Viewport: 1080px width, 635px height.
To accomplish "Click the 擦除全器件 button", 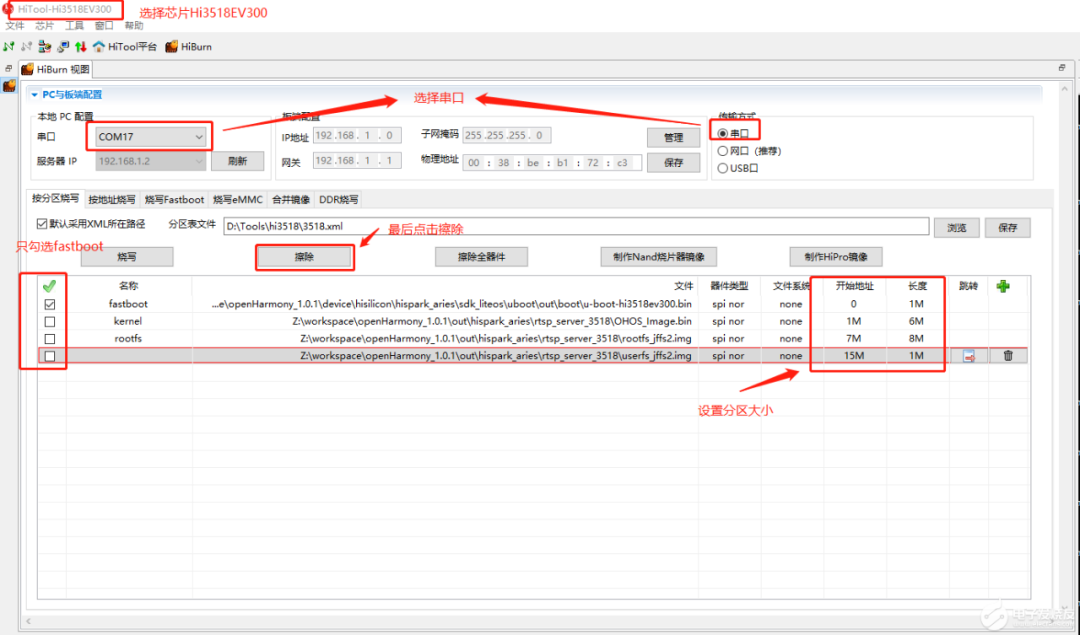I will [480, 256].
